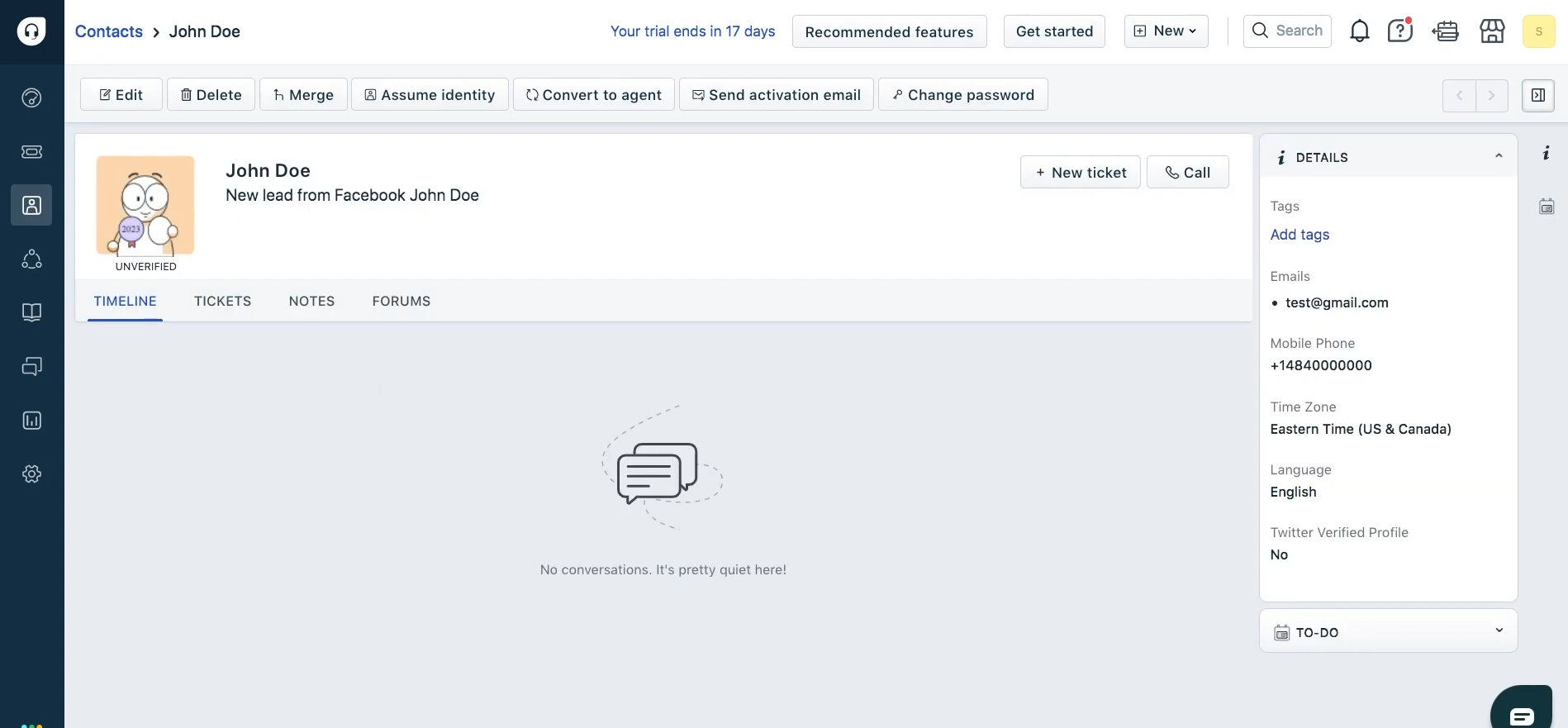The height and width of the screenshot is (728, 1568).
Task: Select the calendar to-do icon on right rail
Action: pyautogui.click(x=1547, y=207)
